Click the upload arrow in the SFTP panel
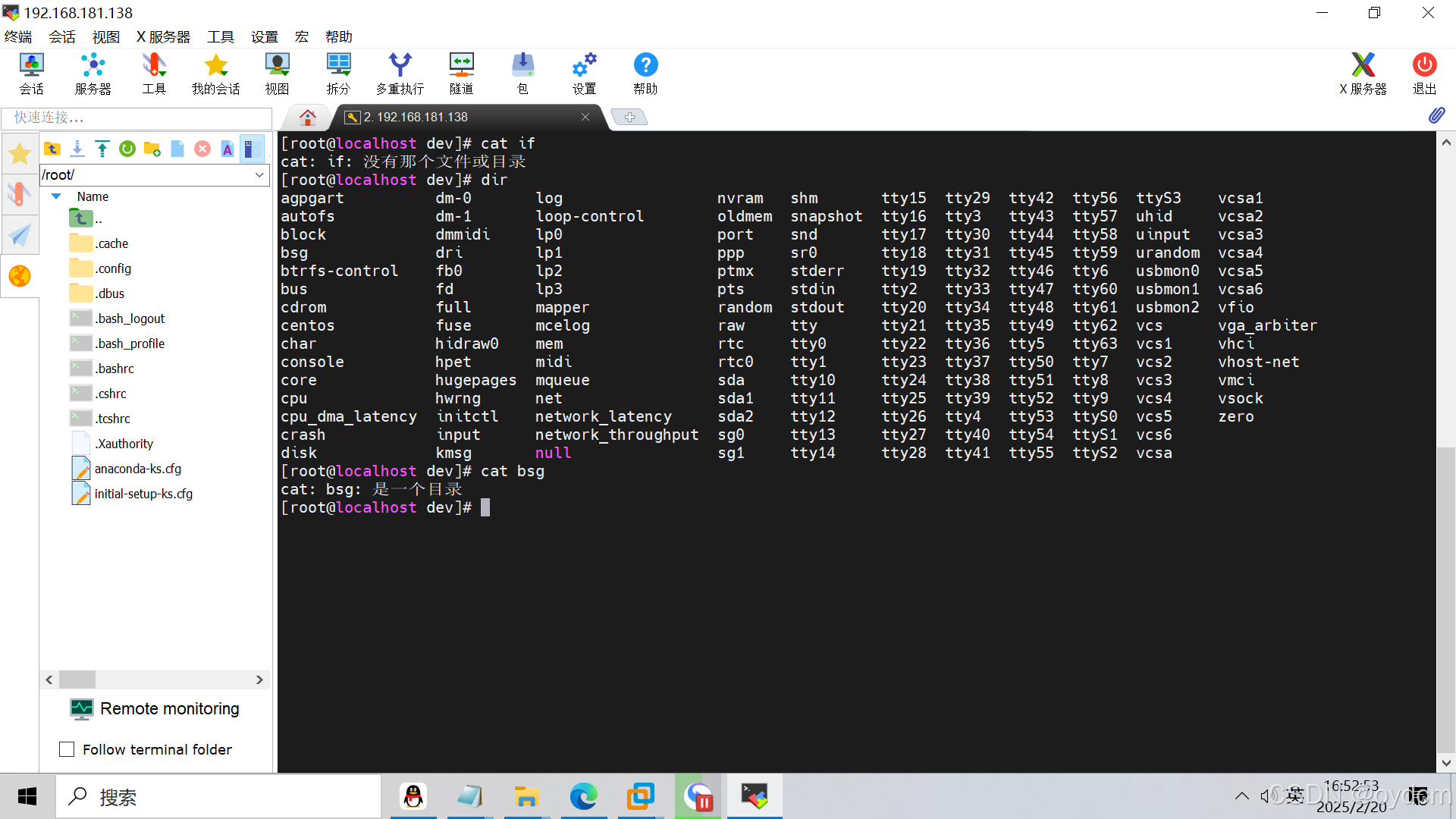 pyautogui.click(x=102, y=149)
